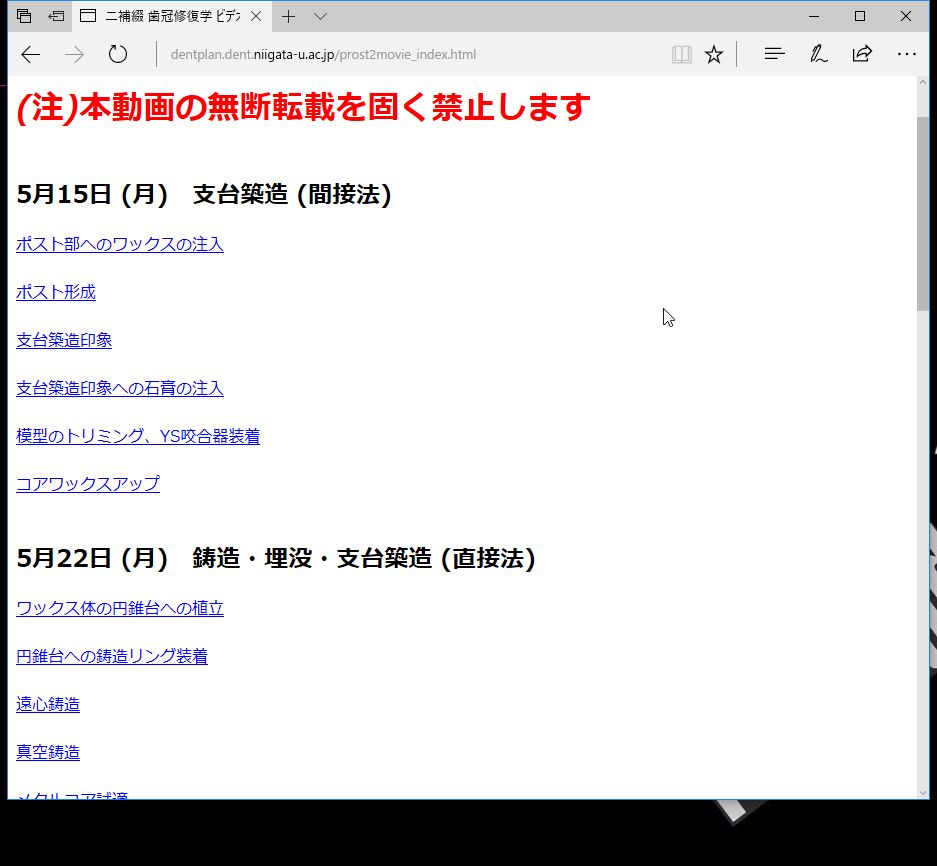937x866 pixels.
Task: Click the vertical scrollbar down arrow
Action: pos(922,792)
